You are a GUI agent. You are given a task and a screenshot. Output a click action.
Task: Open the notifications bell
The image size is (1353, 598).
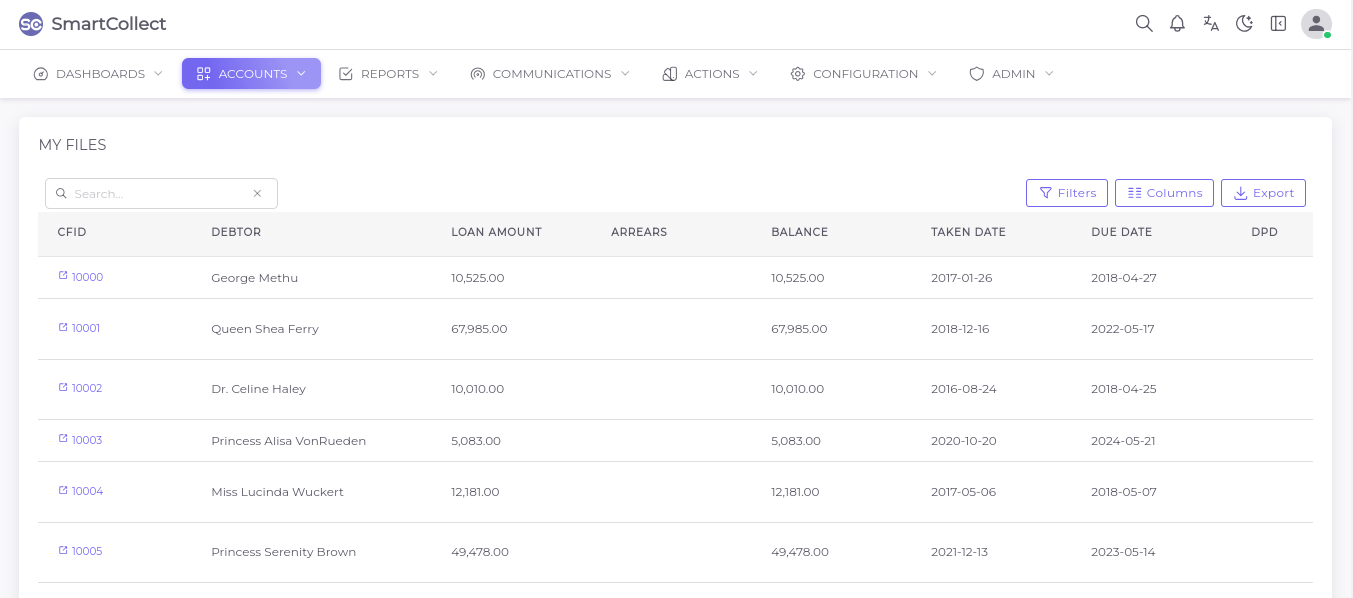[1177, 24]
